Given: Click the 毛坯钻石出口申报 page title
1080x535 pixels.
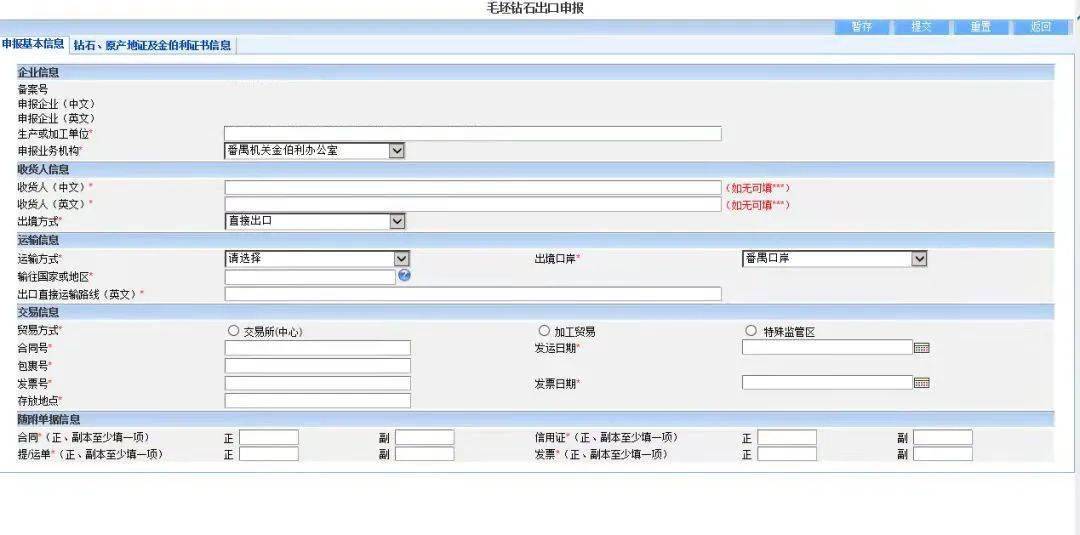Looking at the screenshot, I should (535, 8).
